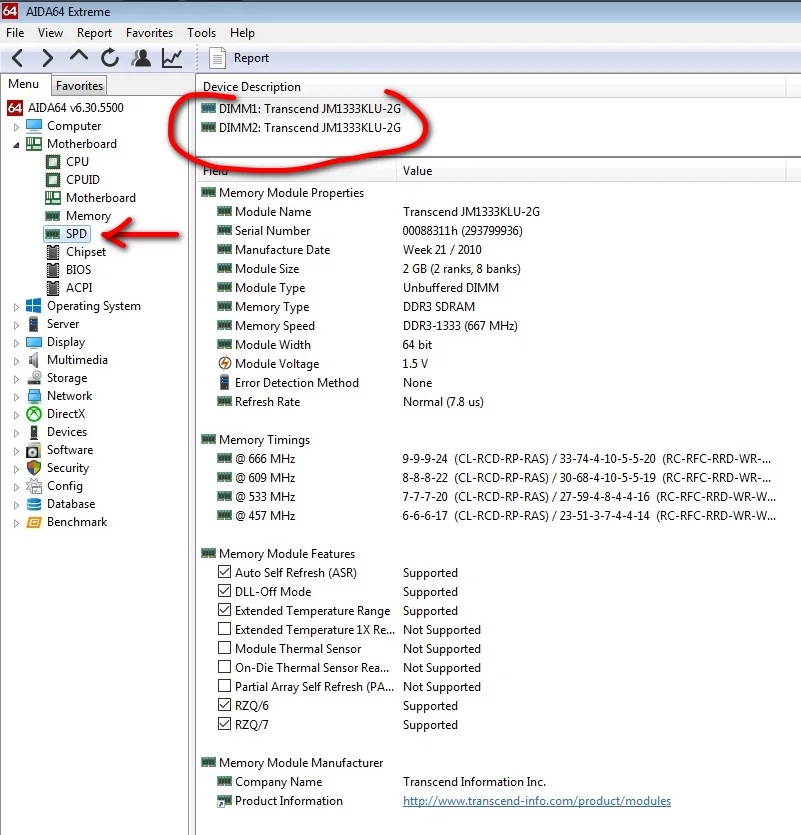Image resolution: width=801 pixels, height=835 pixels.
Task: Open the File menu
Action: tap(15, 33)
